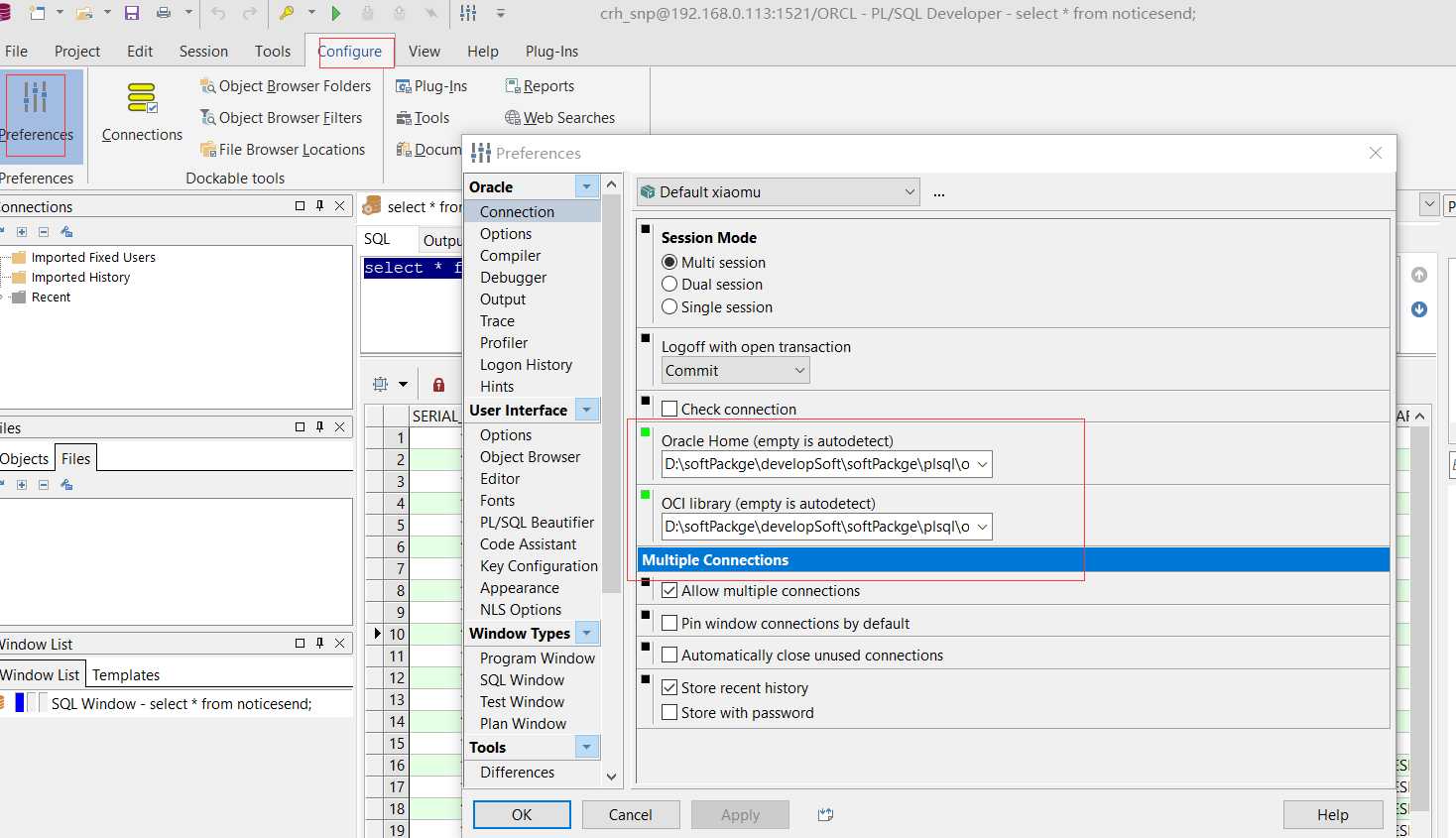
Task: Select the Imported Fixed Users folder
Action: click(93, 258)
